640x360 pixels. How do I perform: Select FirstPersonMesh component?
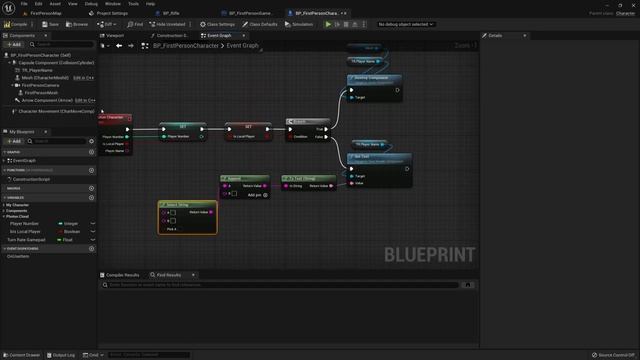(x=41, y=93)
